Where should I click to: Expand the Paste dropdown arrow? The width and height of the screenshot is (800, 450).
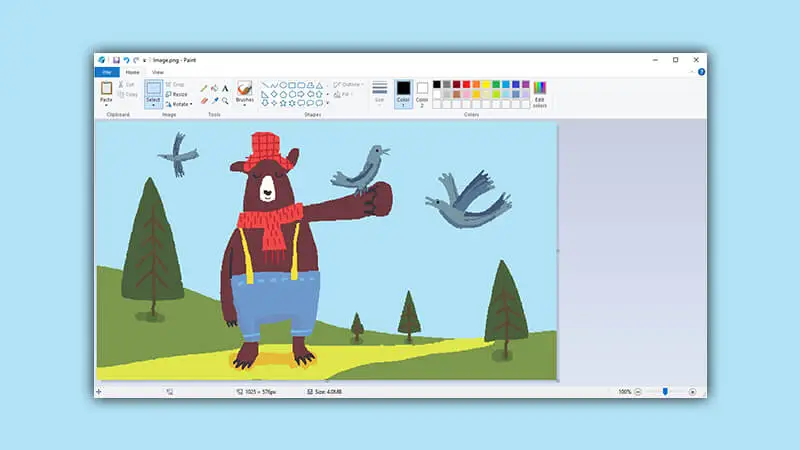click(x=106, y=105)
